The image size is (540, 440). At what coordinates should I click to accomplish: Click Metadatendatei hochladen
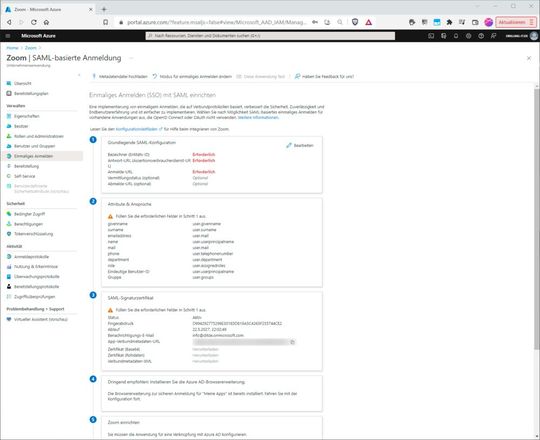(120, 76)
